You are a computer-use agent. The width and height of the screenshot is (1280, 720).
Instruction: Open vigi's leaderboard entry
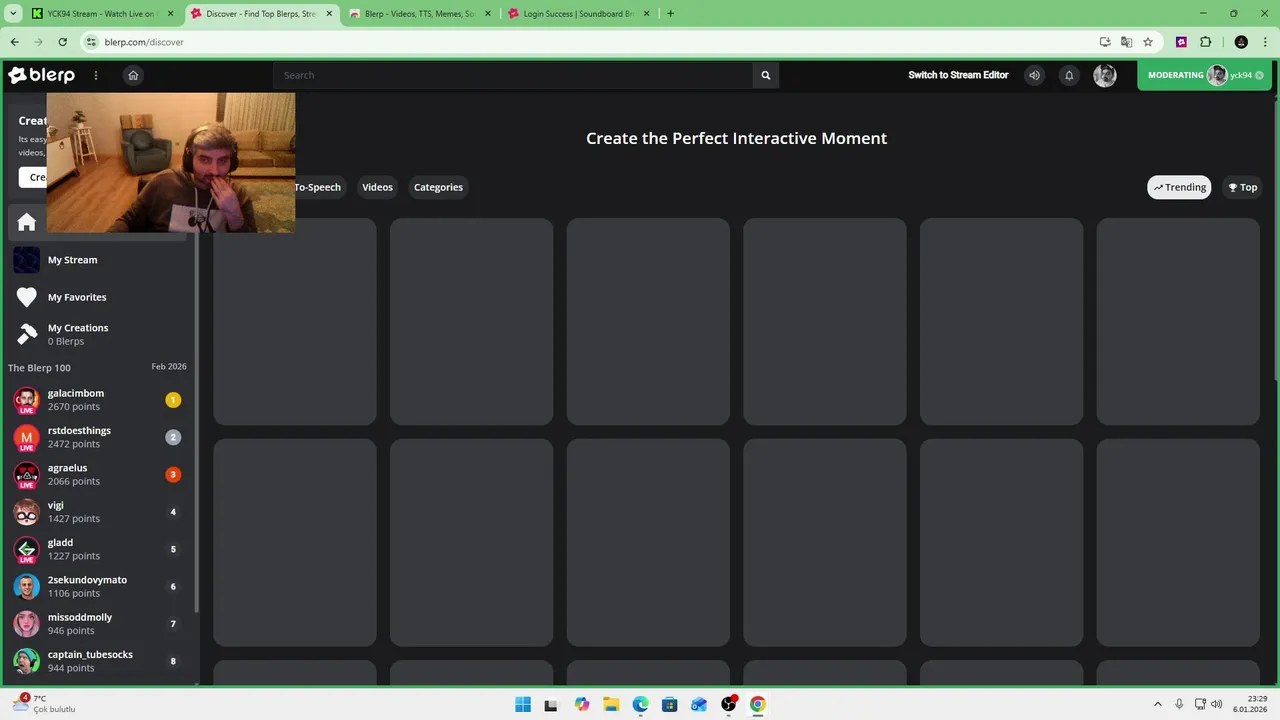(x=98, y=512)
